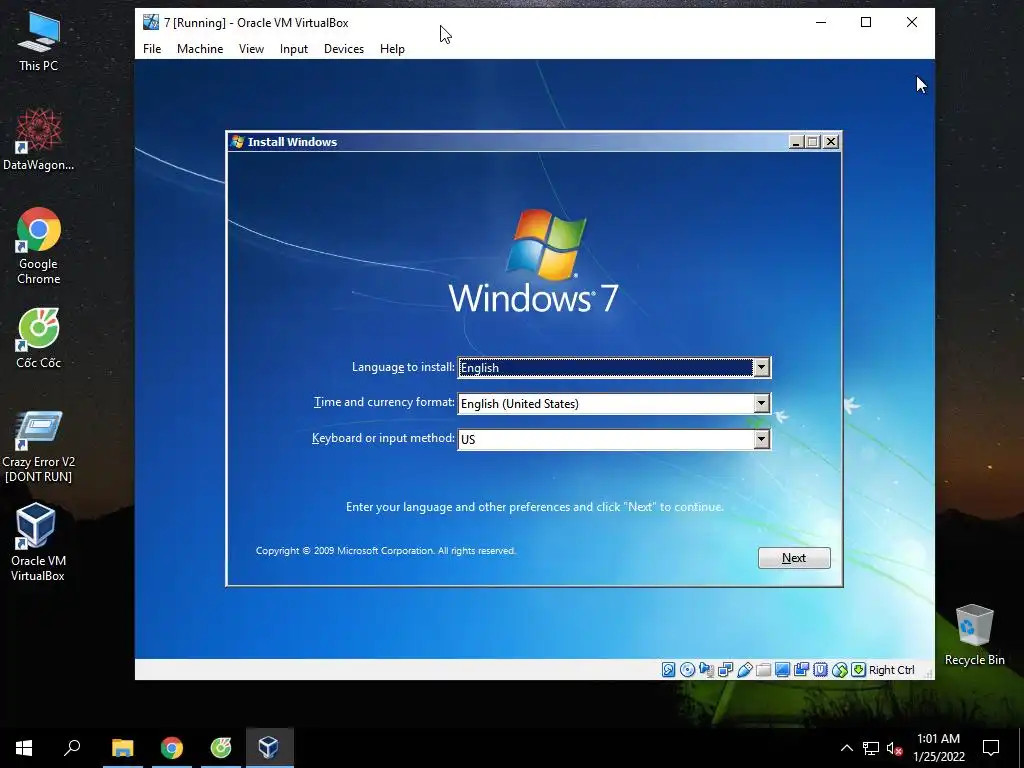The width and height of the screenshot is (1024, 768).
Task: Open the Help menu
Action: (392, 49)
